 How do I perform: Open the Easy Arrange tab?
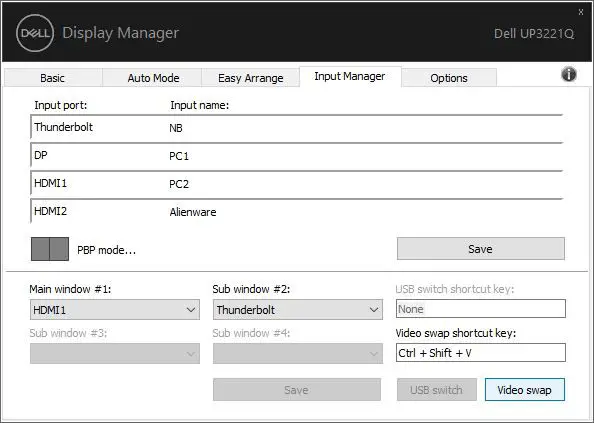(250, 78)
